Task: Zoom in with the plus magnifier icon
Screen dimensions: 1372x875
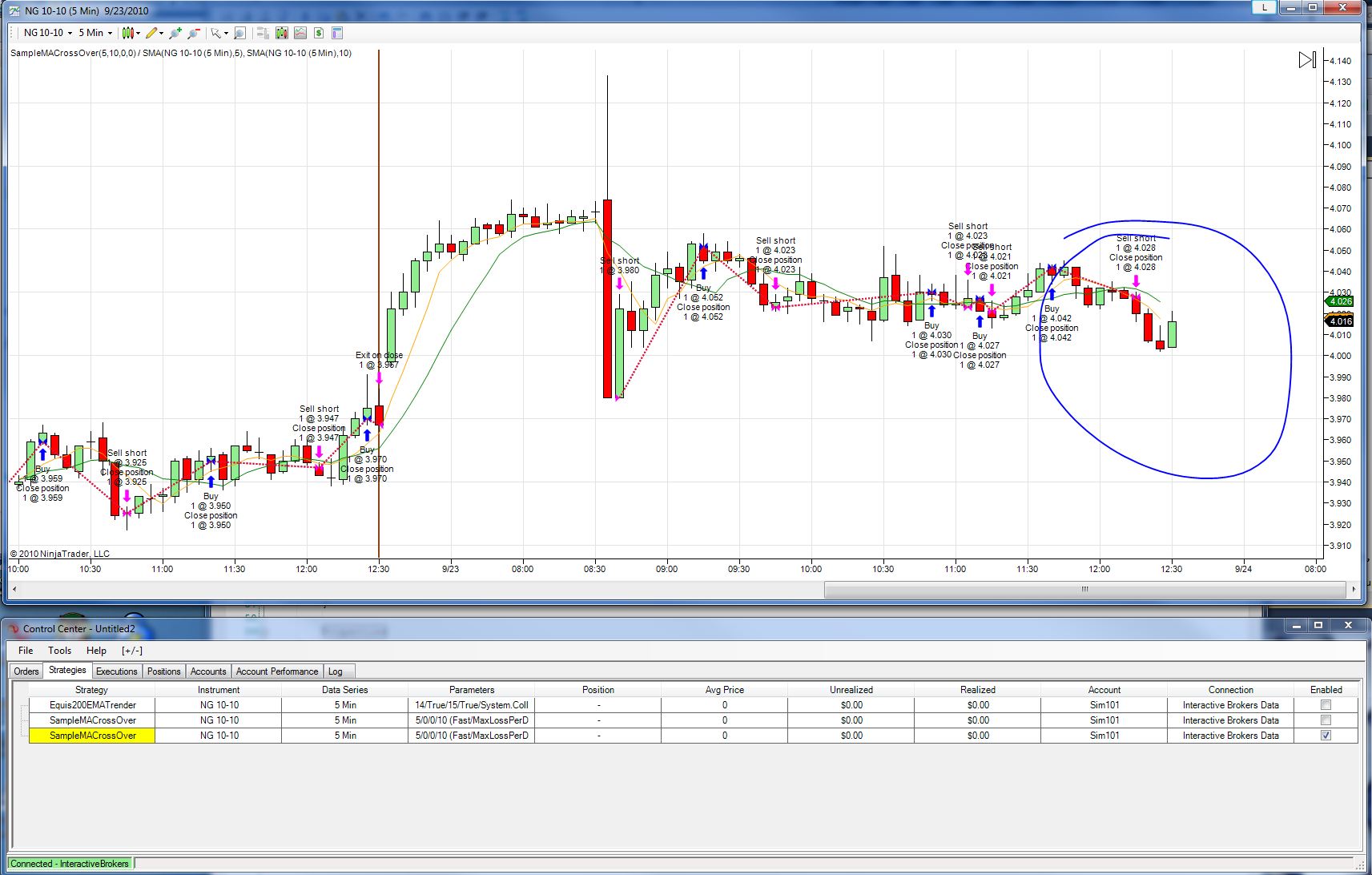Action: (175, 33)
